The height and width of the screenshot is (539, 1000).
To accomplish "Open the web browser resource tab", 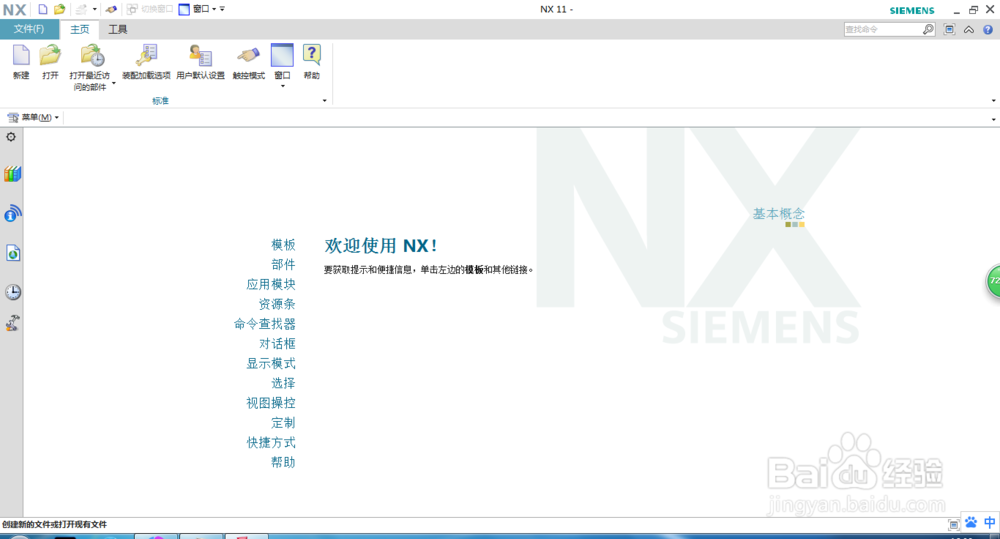I will click(x=13, y=253).
